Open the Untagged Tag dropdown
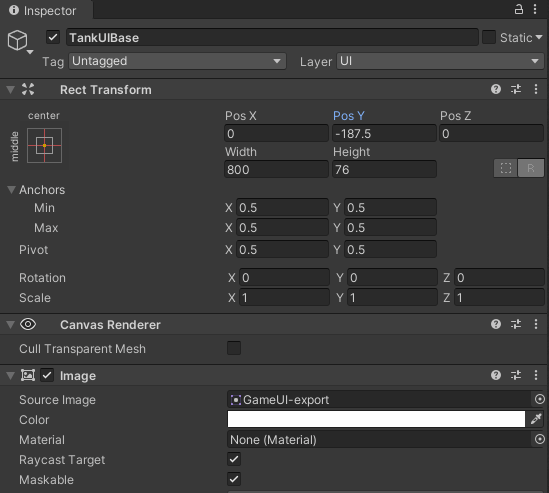The image size is (549, 493). 178,61
